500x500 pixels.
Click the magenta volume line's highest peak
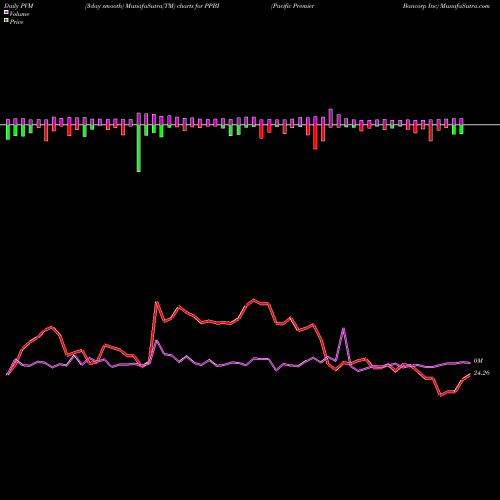(x=343, y=329)
